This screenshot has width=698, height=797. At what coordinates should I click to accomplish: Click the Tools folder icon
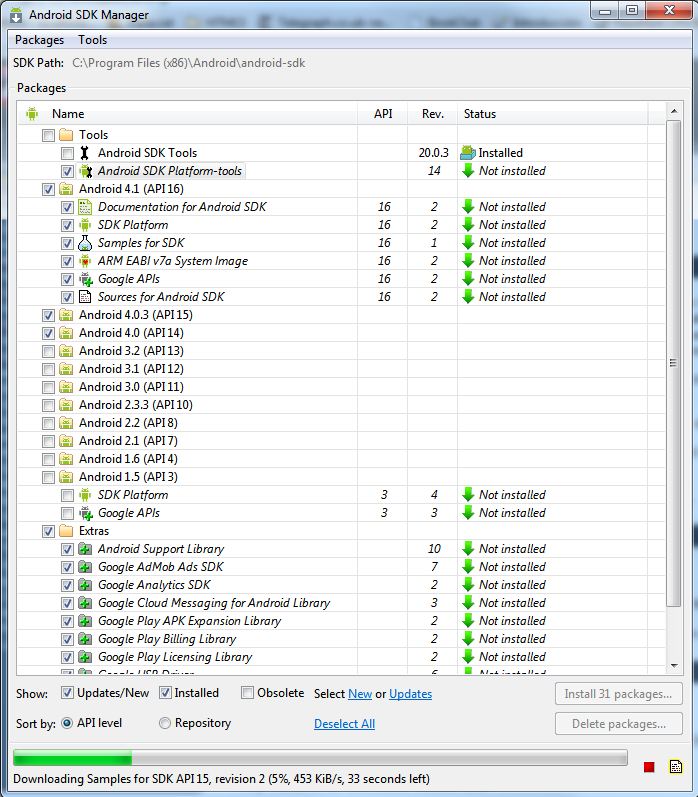click(x=66, y=135)
